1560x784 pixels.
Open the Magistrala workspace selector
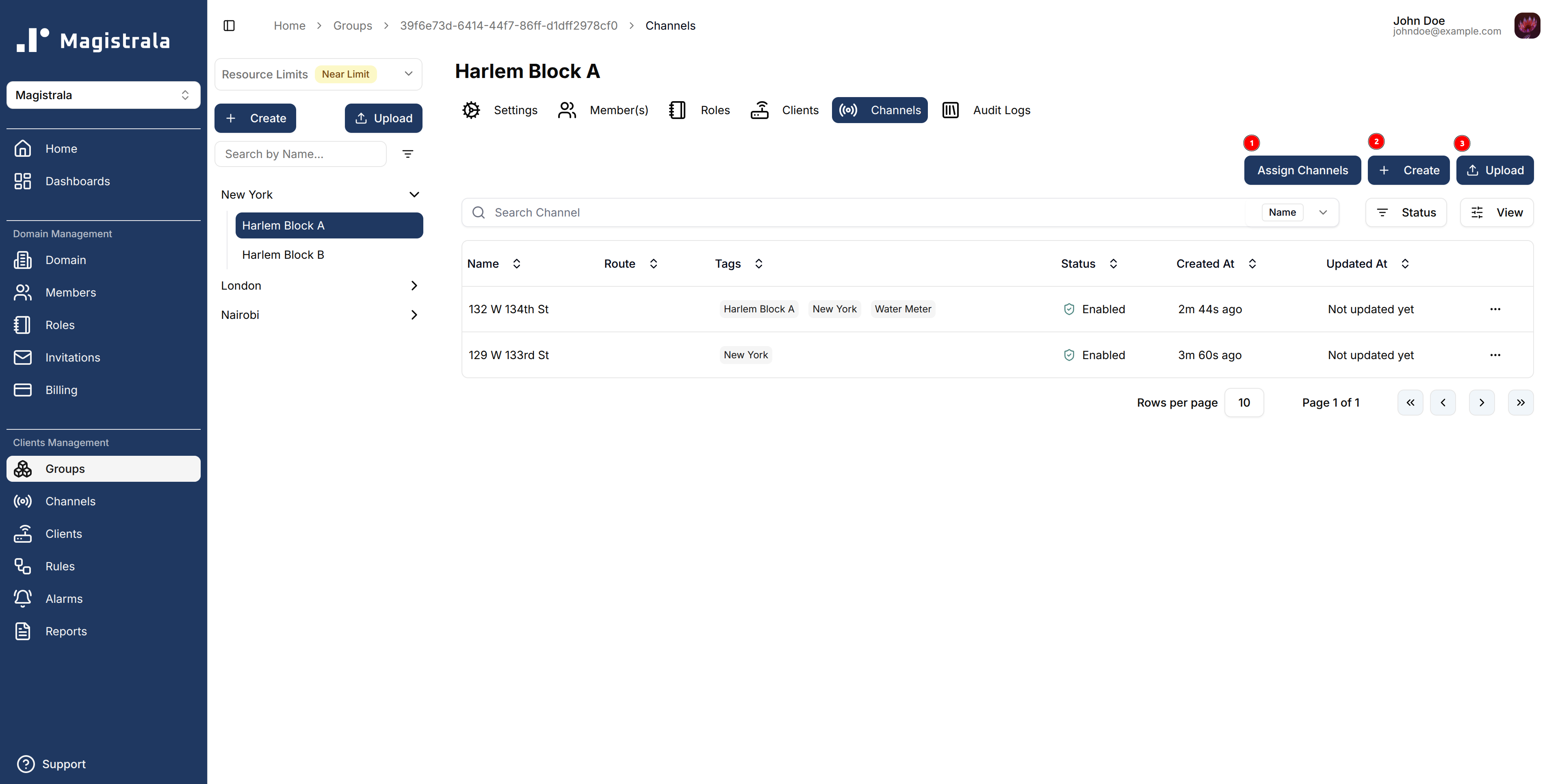tap(103, 94)
